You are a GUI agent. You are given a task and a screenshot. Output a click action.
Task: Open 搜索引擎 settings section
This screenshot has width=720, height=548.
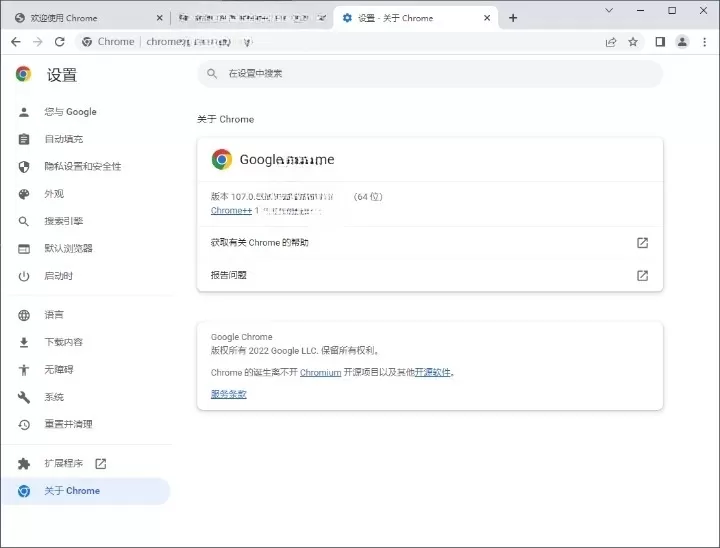pyautogui.click(x=87, y=221)
